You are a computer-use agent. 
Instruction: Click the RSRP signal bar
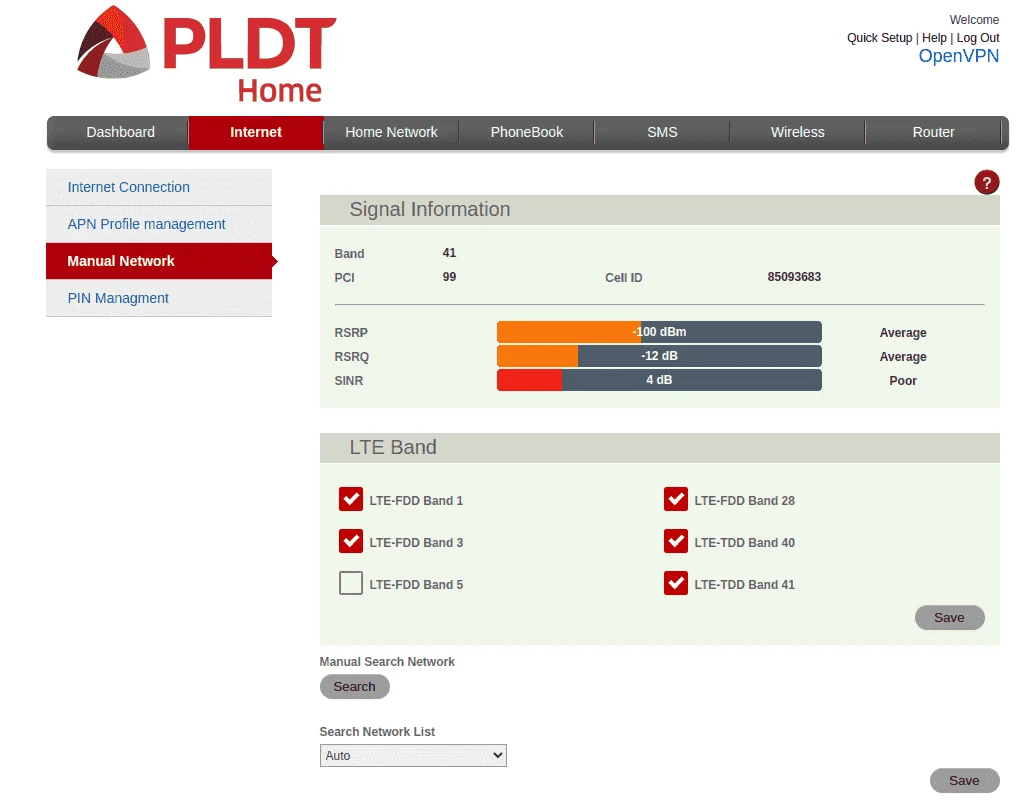(x=659, y=332)
